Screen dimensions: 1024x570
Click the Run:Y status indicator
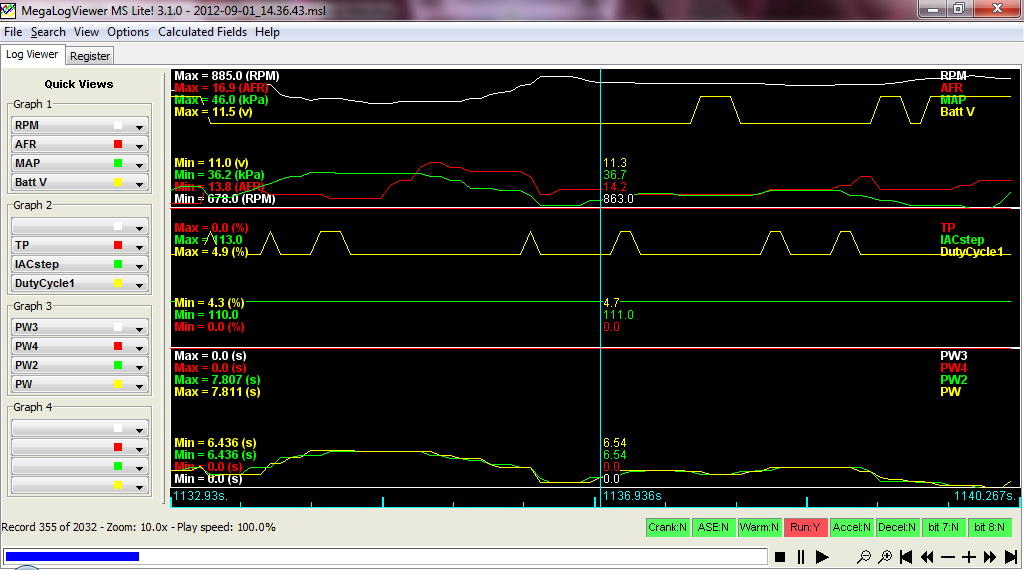point(803,527)
